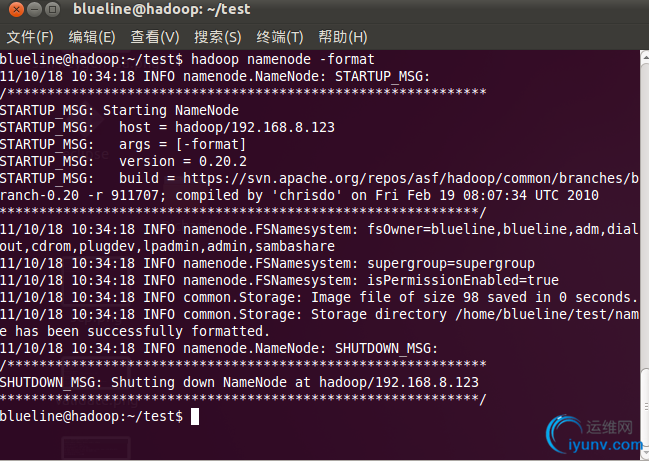The height and width of the screenshot is (461, 649).
Task: Open the 终端(T) menu
Action: 280,37
